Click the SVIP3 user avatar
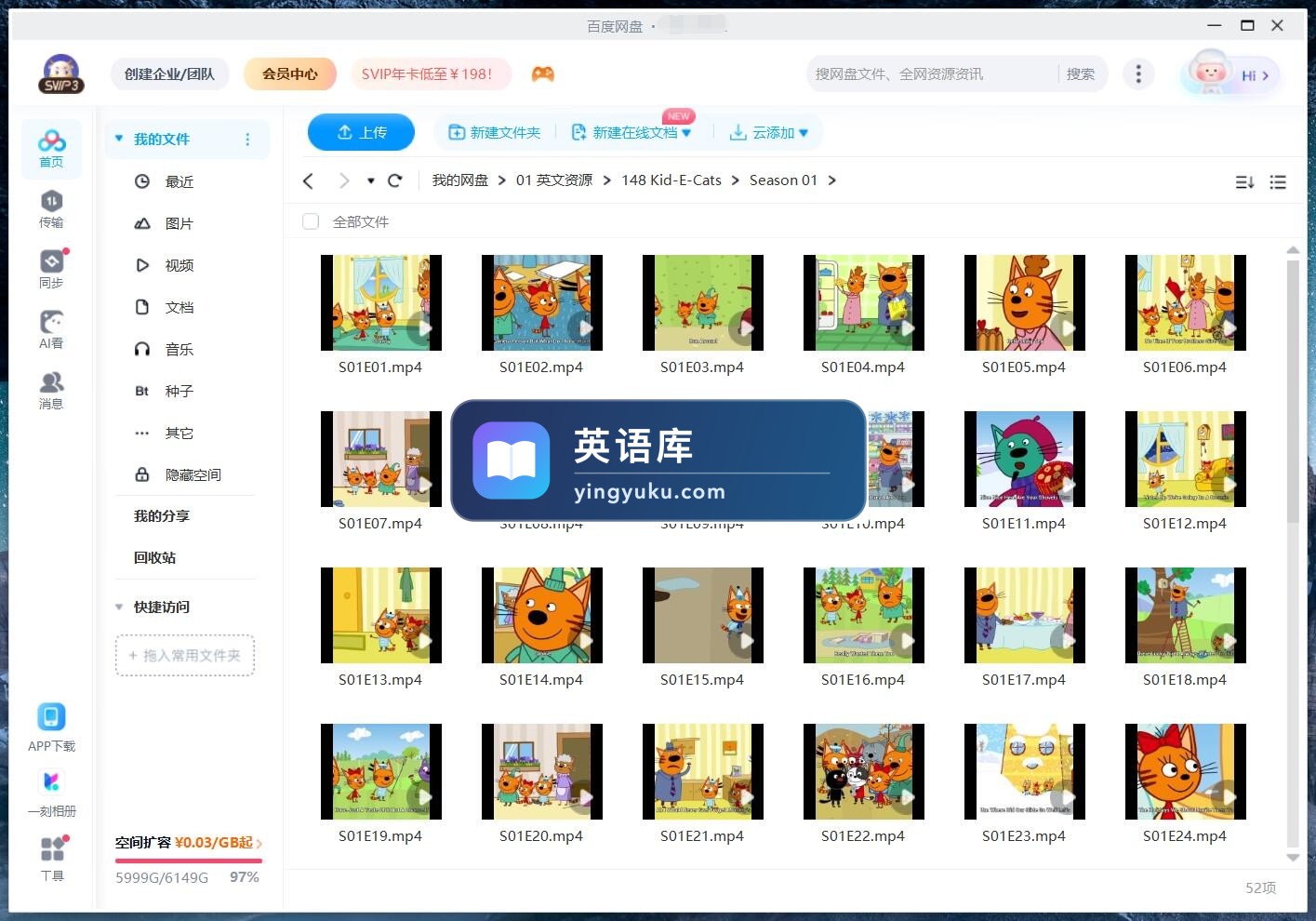 [x=61, y=73]
